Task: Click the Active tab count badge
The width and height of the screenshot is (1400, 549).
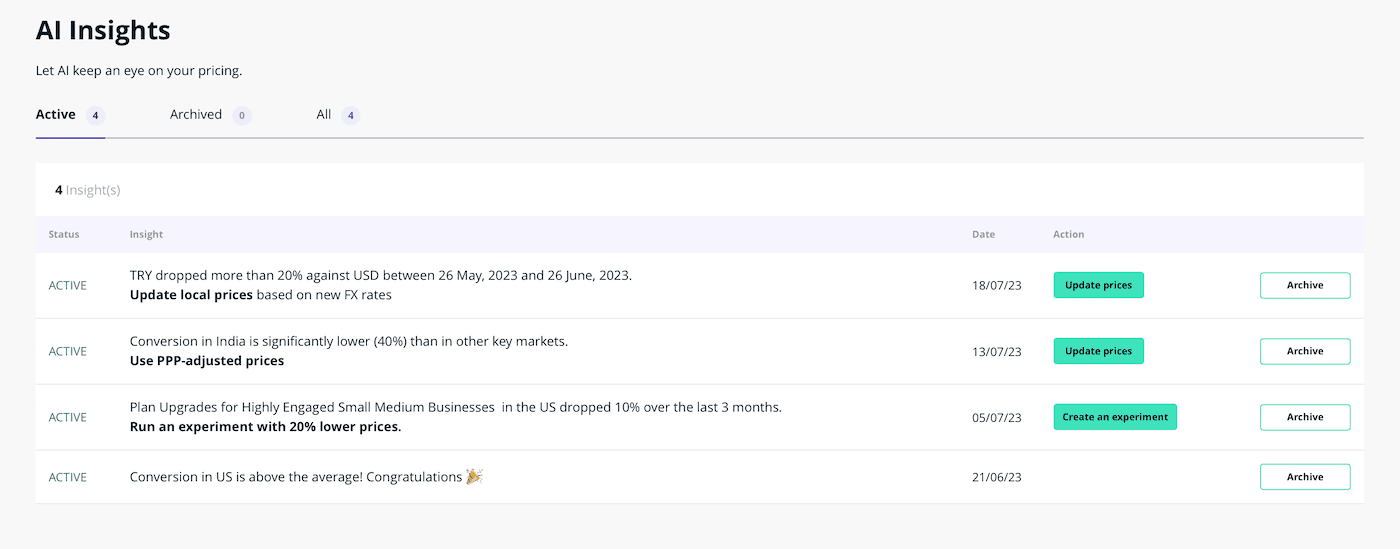Action: (95, 116)
